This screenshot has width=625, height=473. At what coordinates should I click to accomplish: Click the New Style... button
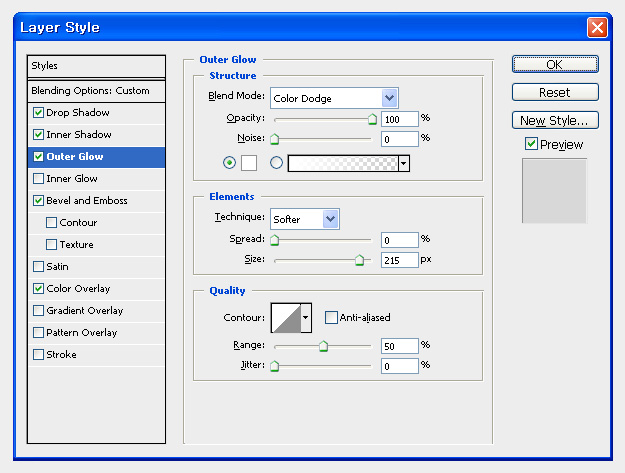coord(555,120)
